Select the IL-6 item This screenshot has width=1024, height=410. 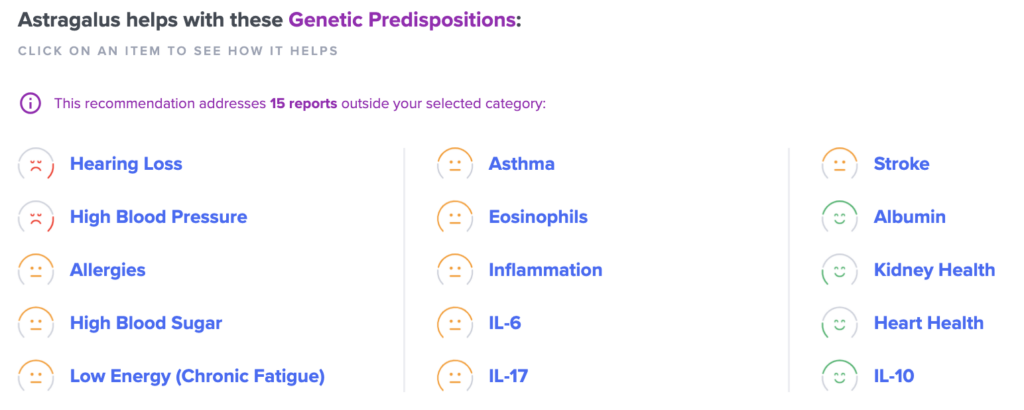[x=505, y=323]
